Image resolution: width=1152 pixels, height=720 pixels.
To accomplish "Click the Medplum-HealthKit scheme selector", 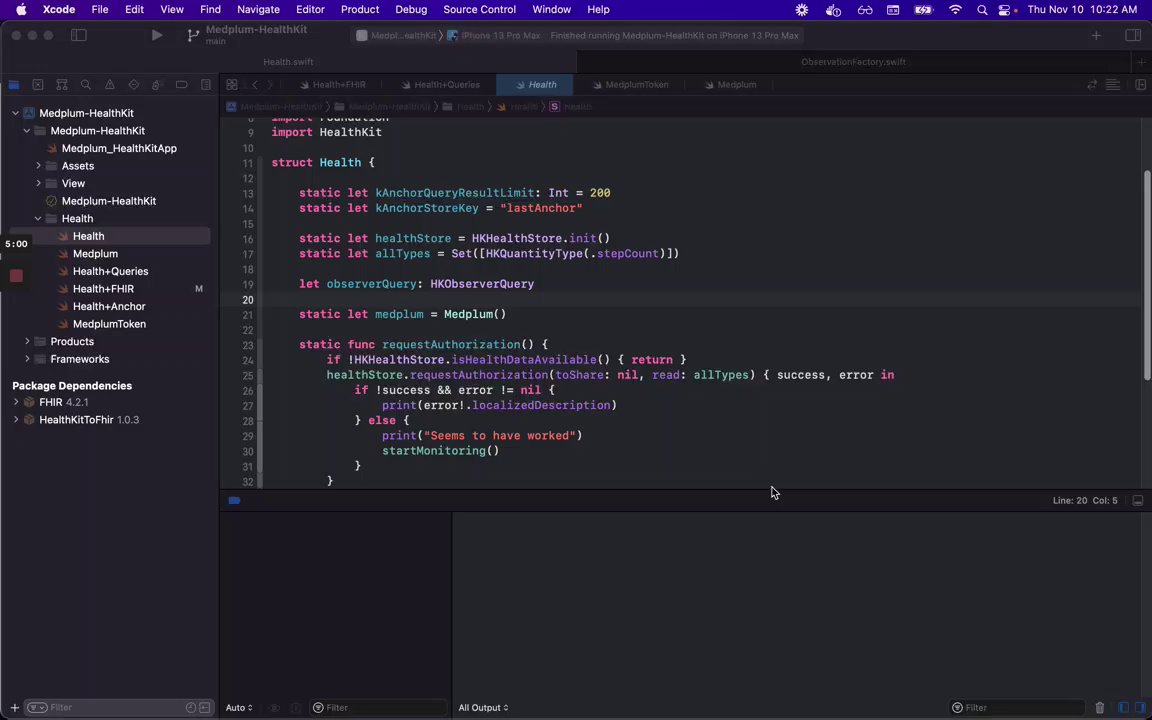I will click(x=397, y=35).
